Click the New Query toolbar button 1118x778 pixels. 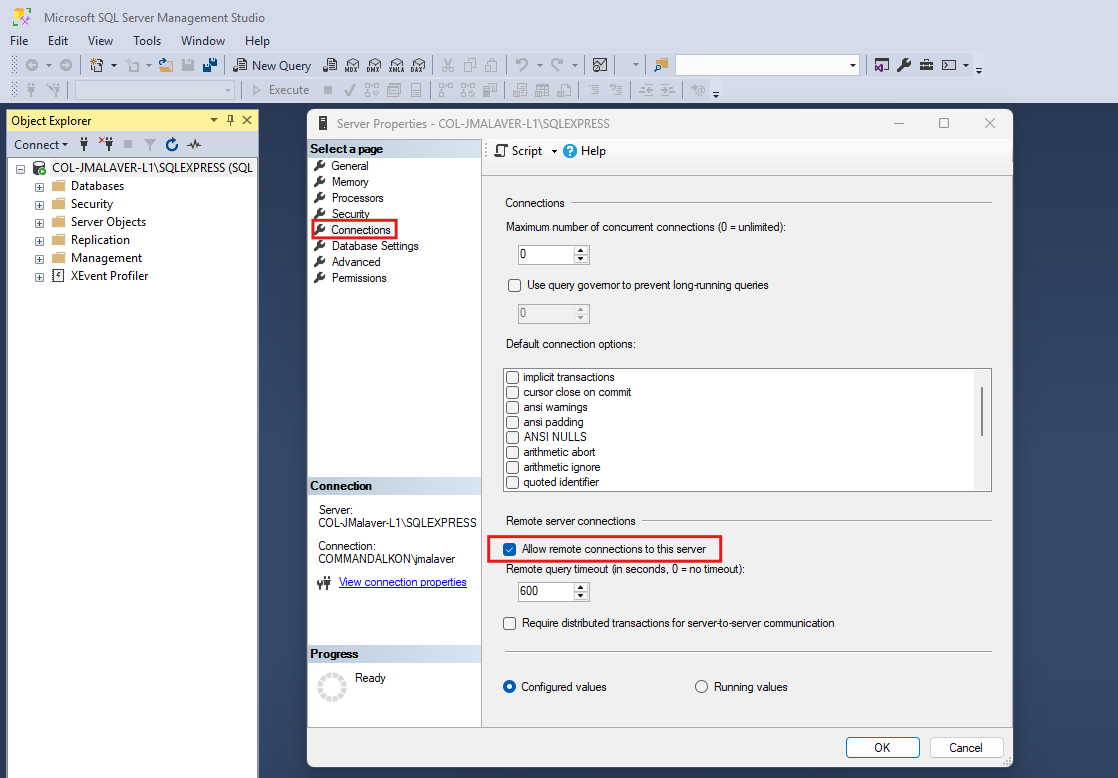[272, 66]
